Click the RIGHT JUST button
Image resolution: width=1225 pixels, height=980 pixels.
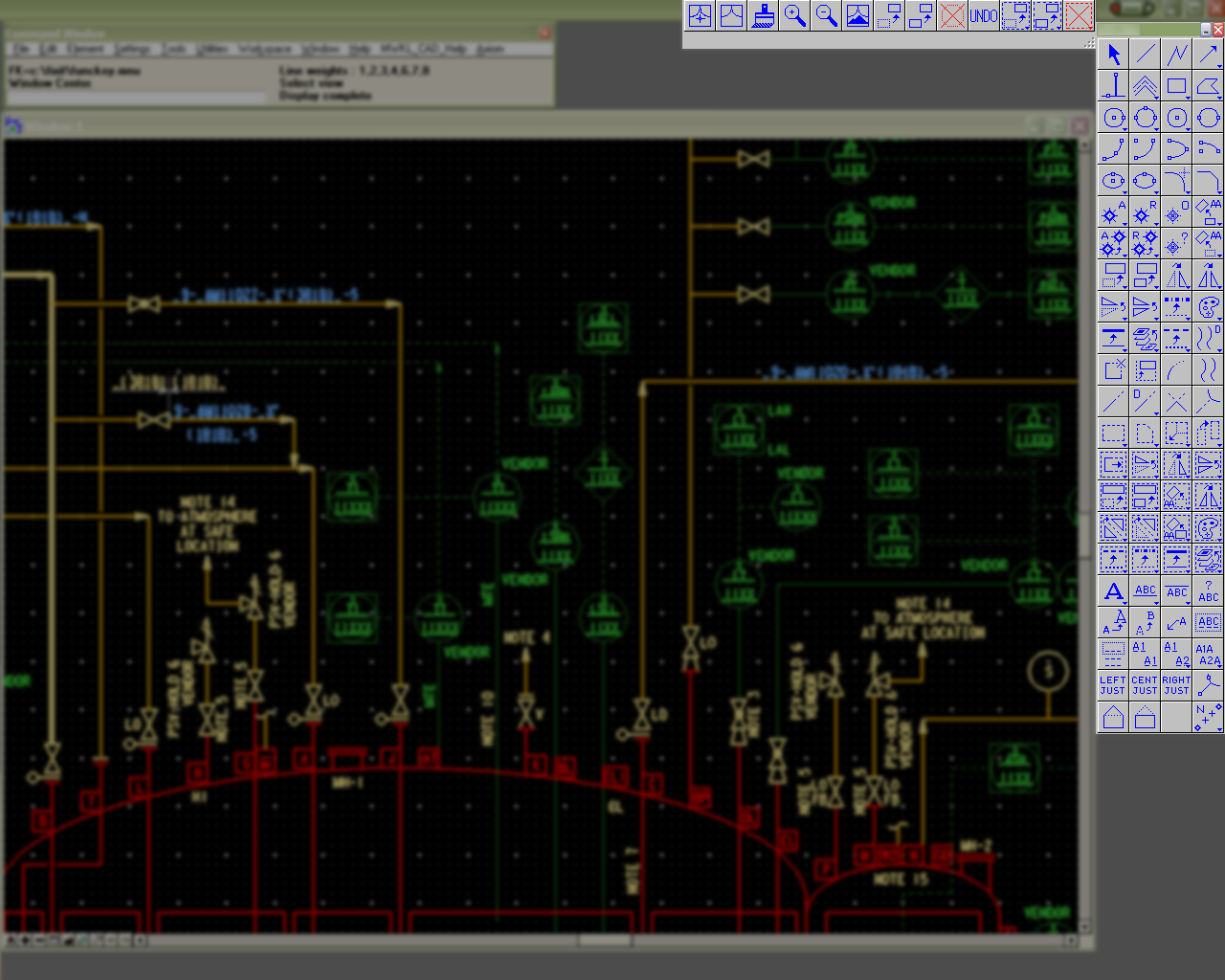point(1177,685)
